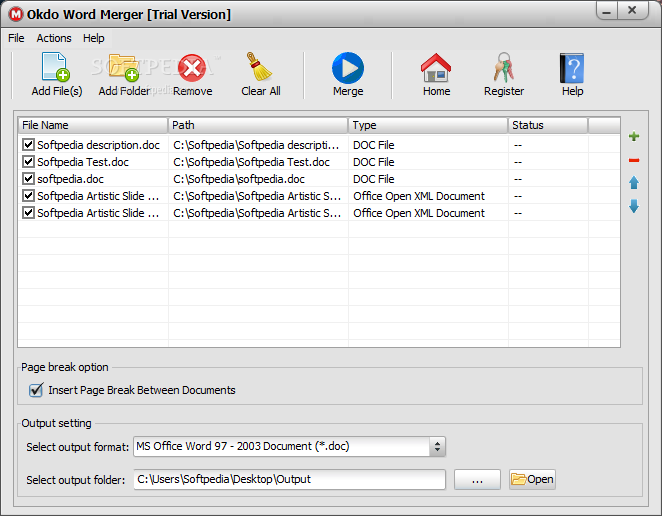Click the Okdo Word Merger title bar logo
The height and width of the screenshot is (516, 662).
tap(16, 14)
